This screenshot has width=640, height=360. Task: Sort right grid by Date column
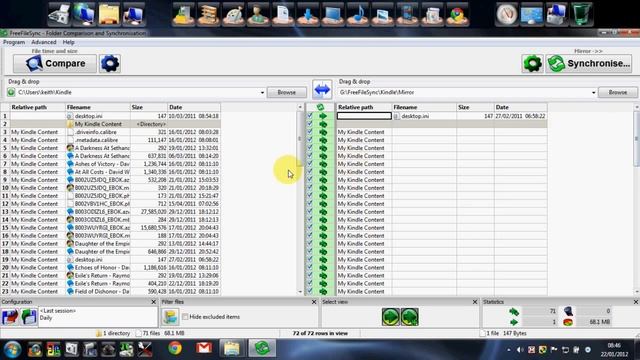point(520,107)
